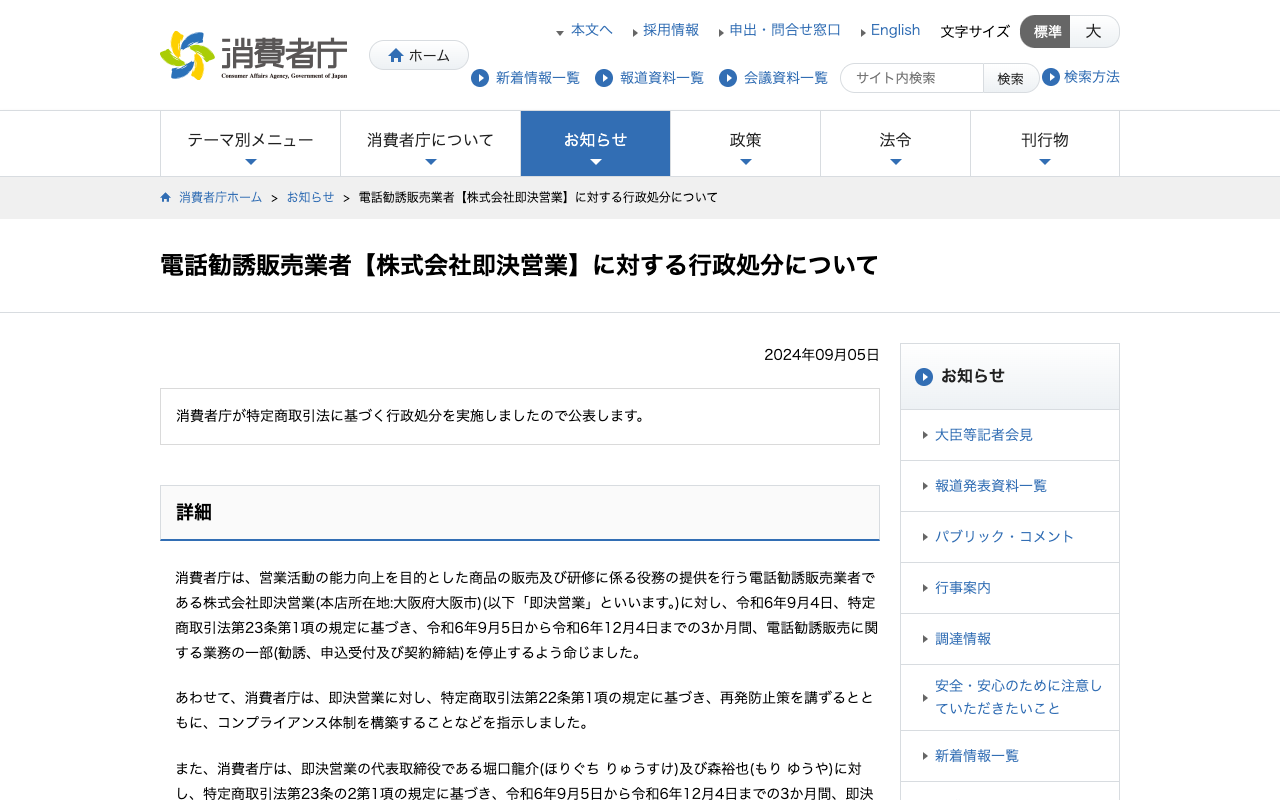Viewport: 1280px width, 800px height.
Task: Open sidebar 安全・安心のために注意していただきたいこと link
Action: coord(1019,697)
